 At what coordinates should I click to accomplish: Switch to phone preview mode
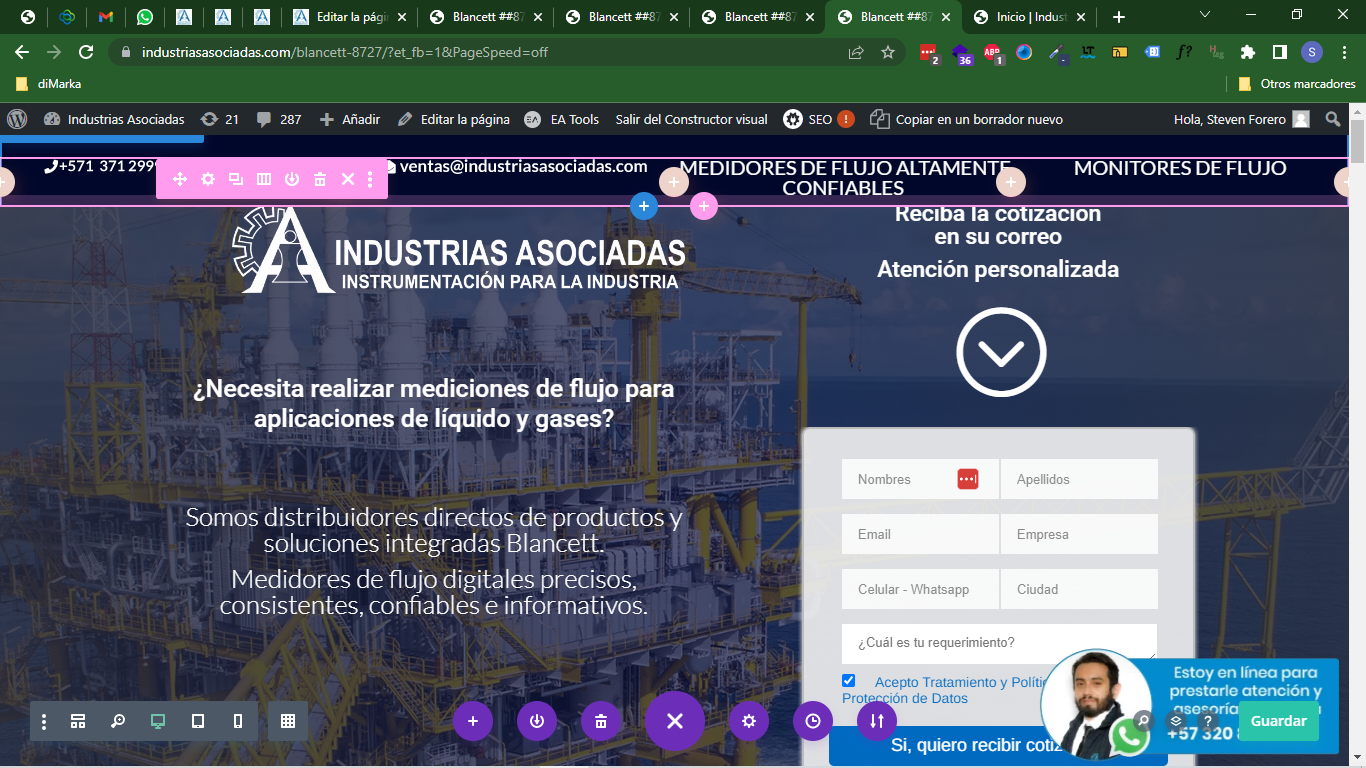tap(238, 721)
